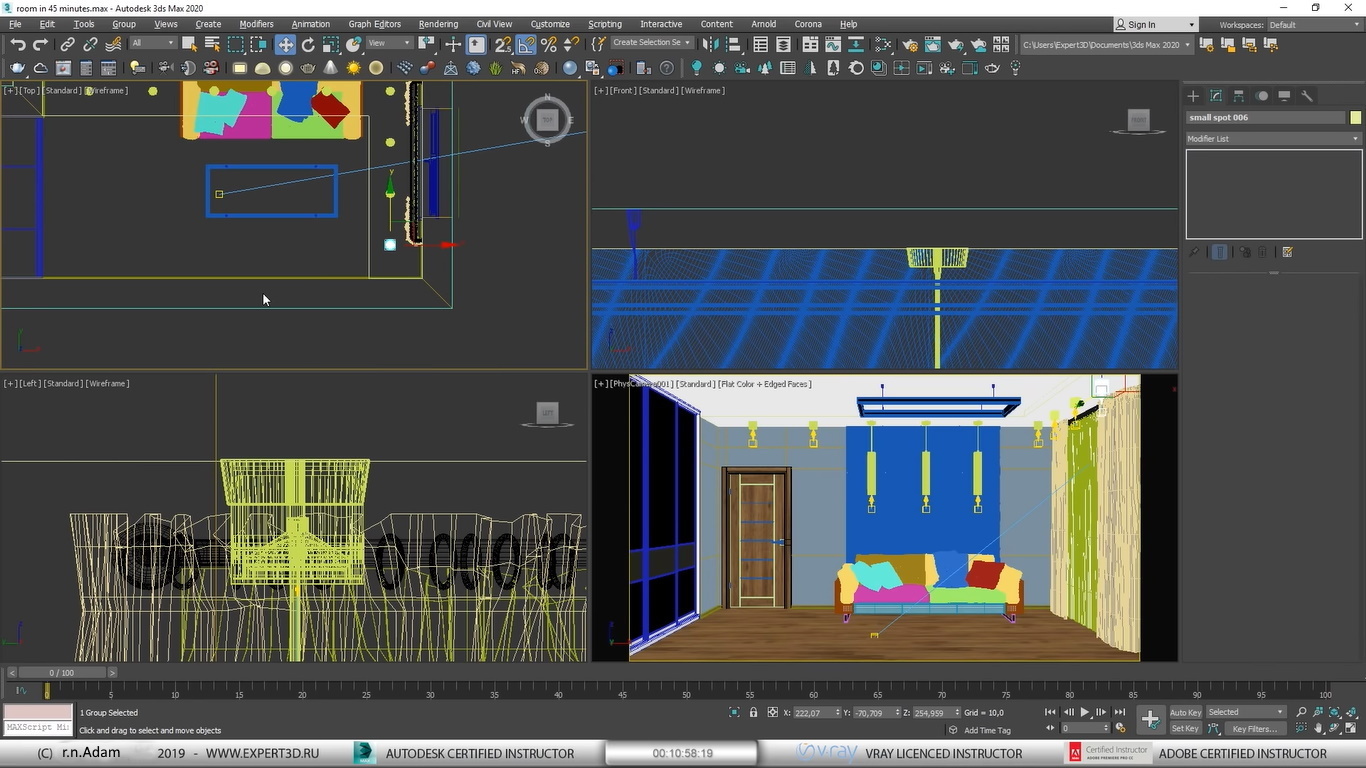Screen dimensions: 1366x768
Task: Open the Modify tab in command panel
Action: point(1216,96)
